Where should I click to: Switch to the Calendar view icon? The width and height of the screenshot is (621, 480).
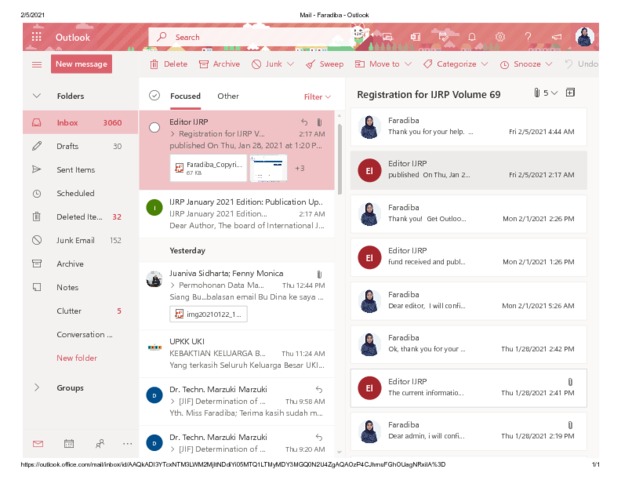pos(69,443)
